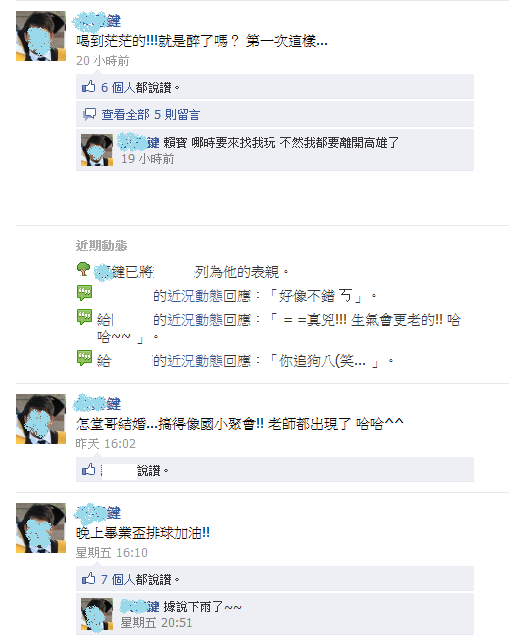The image size is (525, 635).
Task: Open profile photo on the 堂哥結婚 post
Action: point(41,419)
